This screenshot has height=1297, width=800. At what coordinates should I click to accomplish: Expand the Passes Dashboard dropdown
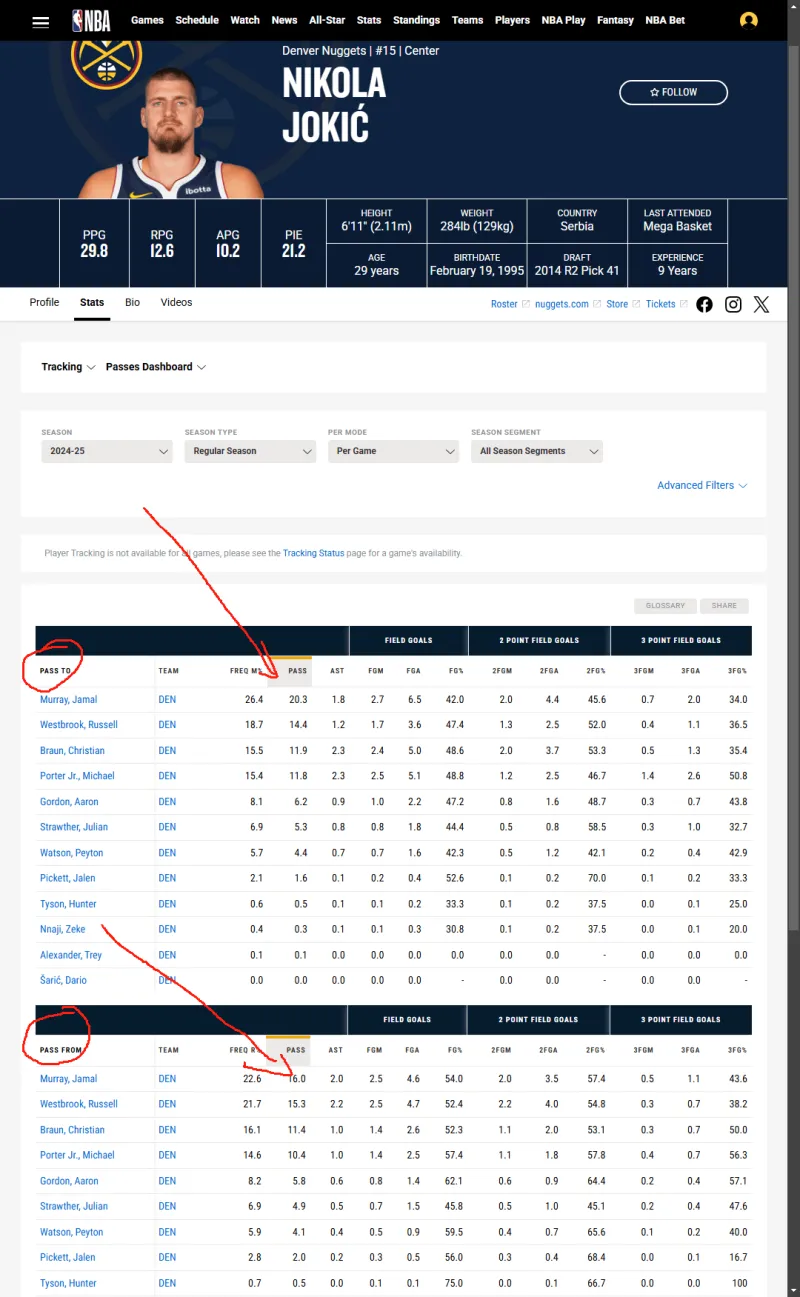pyautogui.click(x=155, y=367)
